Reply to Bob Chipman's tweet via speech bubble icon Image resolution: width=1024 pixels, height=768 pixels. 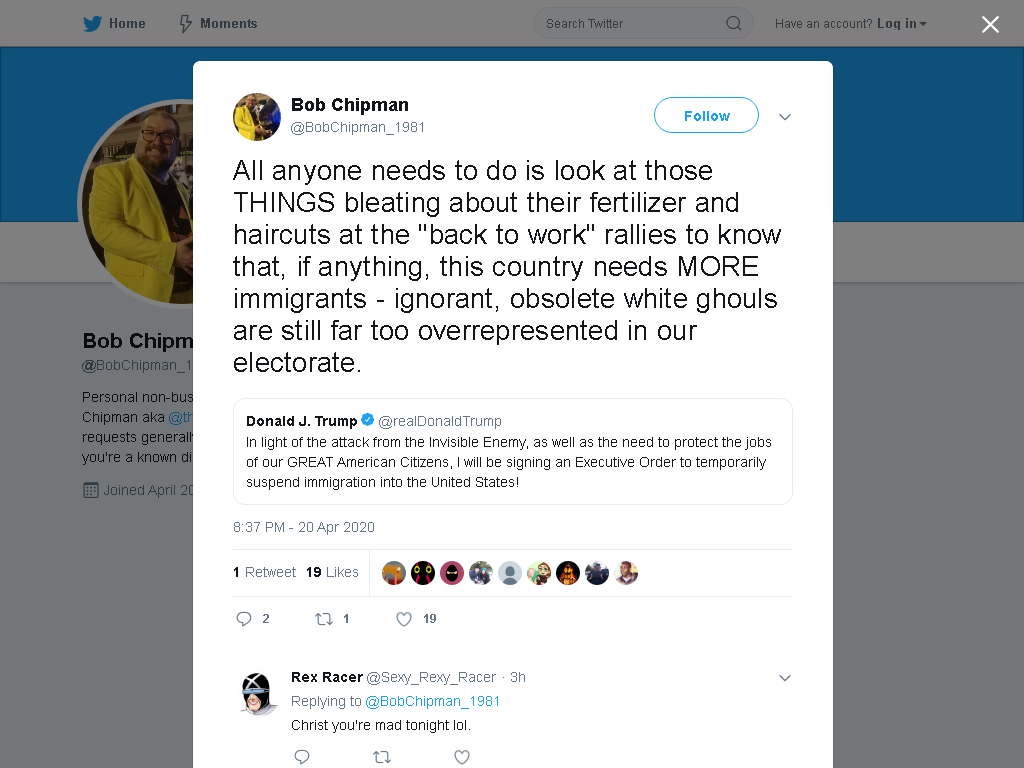pos(244,618)
